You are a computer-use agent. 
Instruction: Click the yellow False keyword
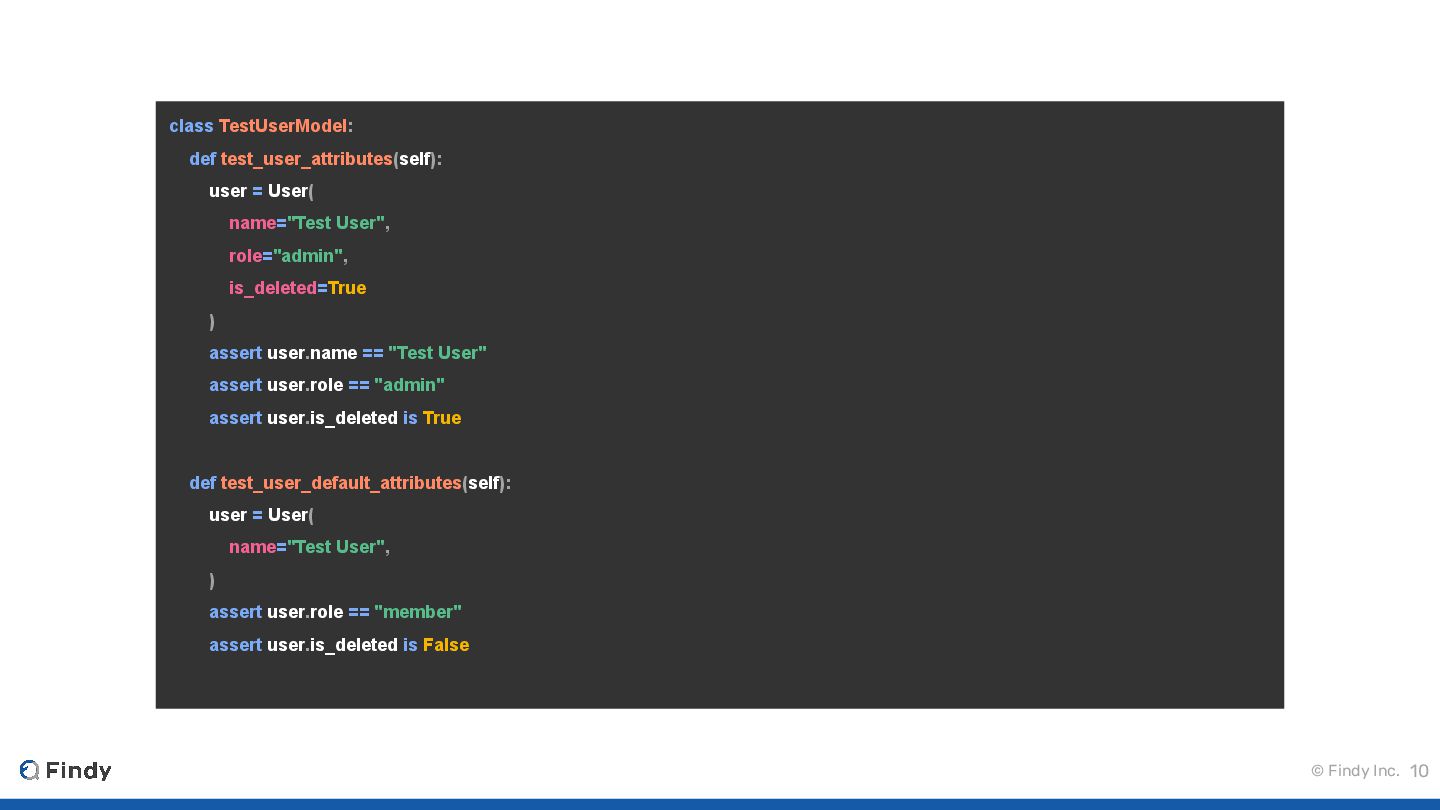[445, 645]
